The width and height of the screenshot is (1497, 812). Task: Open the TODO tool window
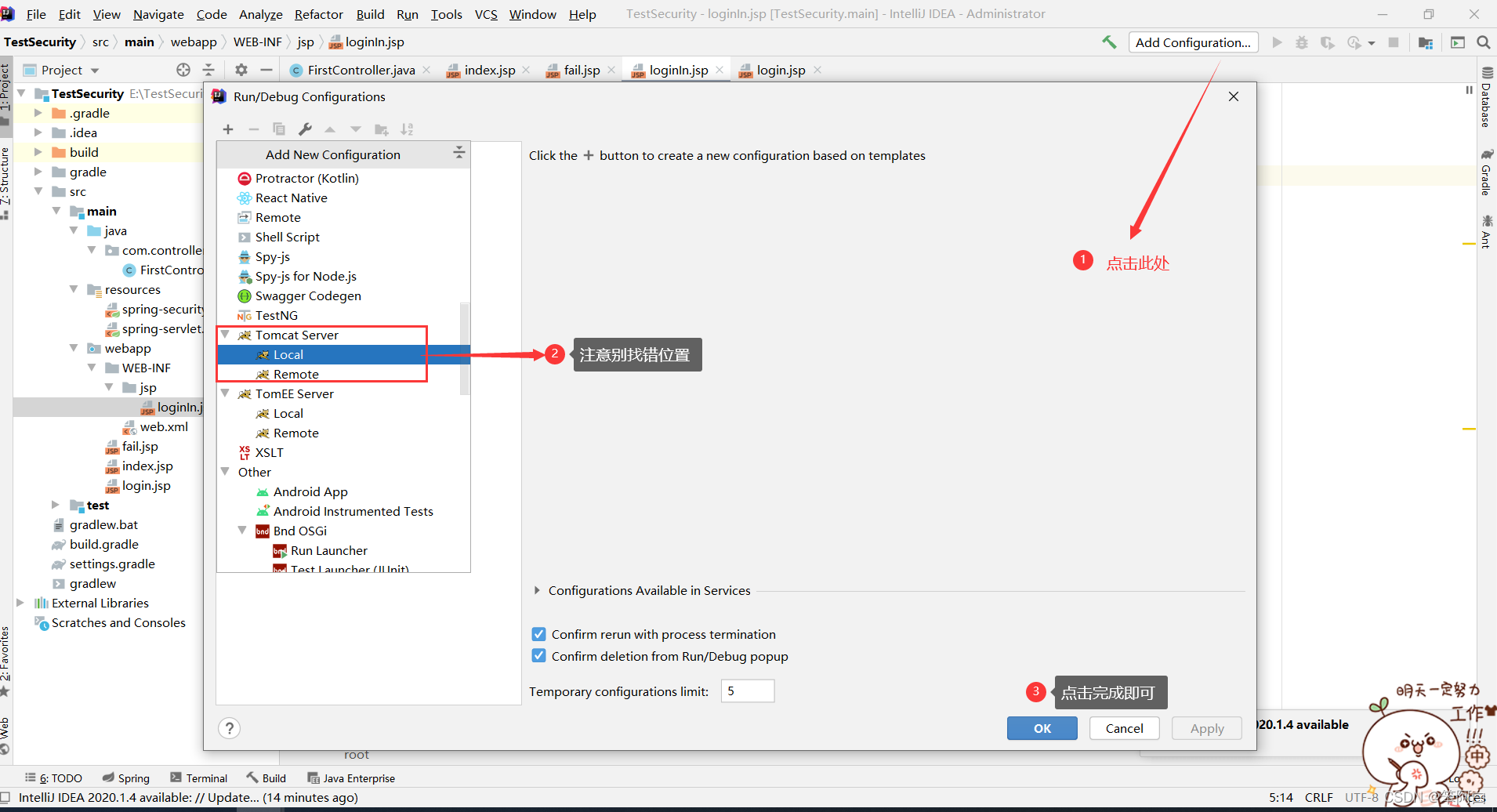click(x=53, y=778)
